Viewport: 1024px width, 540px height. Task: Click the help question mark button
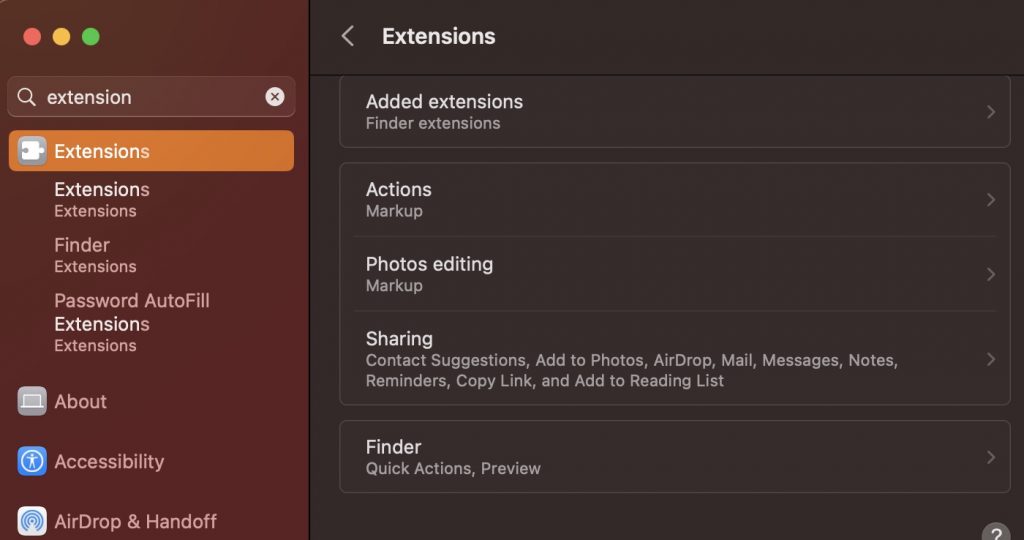(x=996, y=532)
